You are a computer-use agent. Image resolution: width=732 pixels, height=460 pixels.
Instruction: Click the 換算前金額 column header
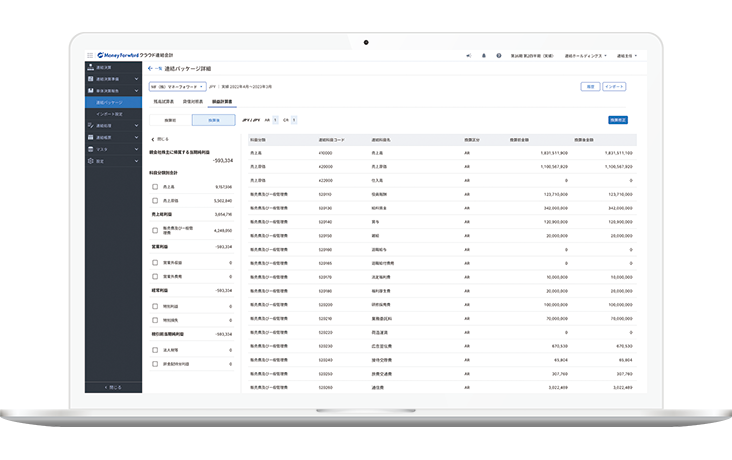click(519, 140)
